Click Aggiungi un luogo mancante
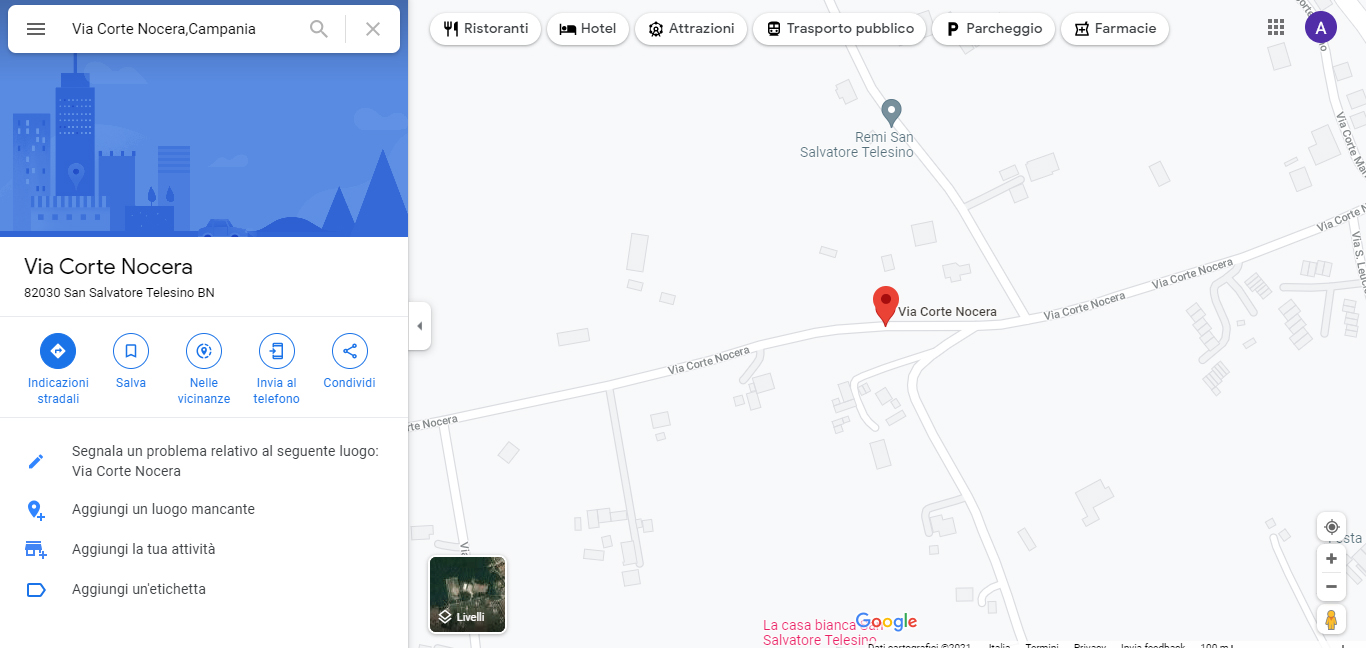 [x=163, y=509]
